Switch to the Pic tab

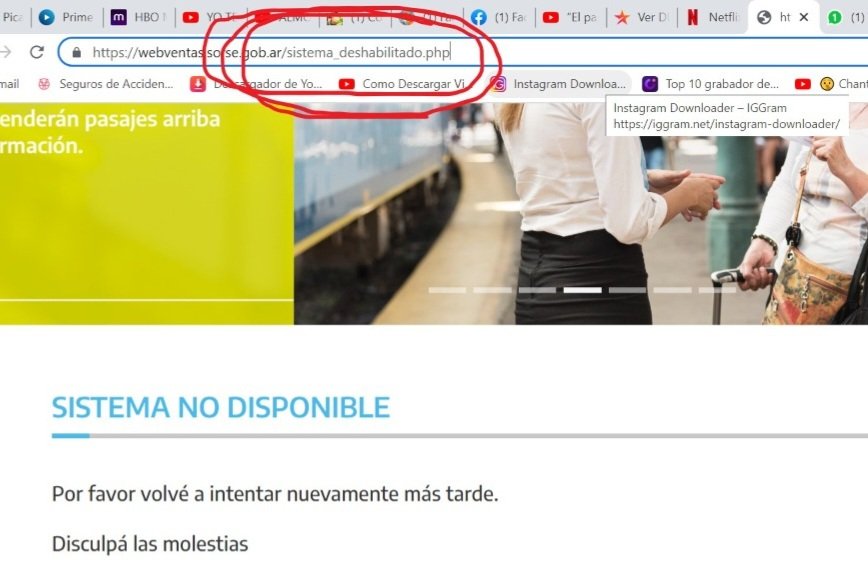tap(12, 17)
